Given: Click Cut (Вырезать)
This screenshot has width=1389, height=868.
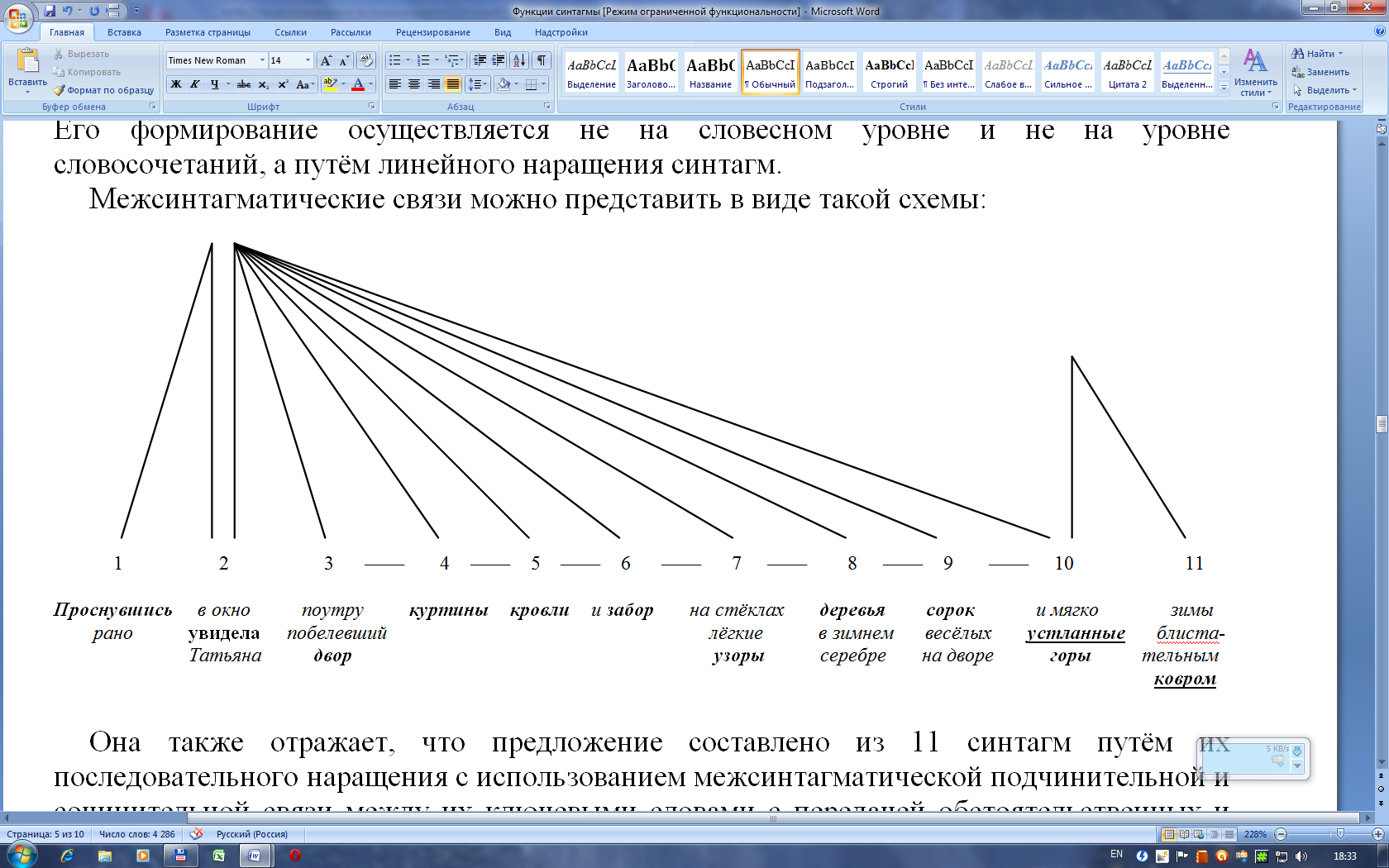Looking at the screenshot, I should [x=81, y=54].
